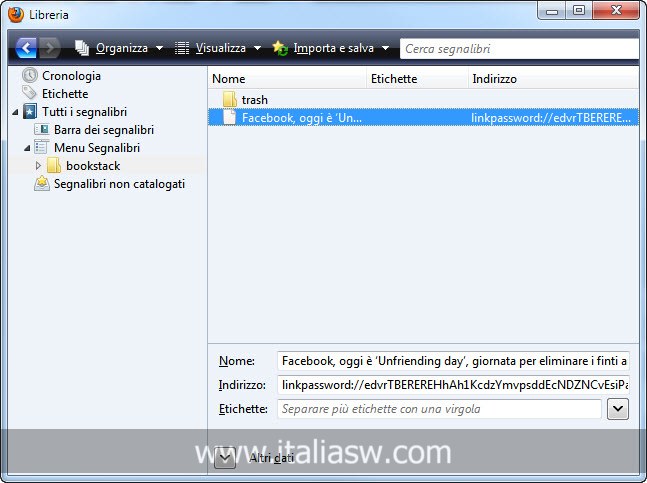This screenshot has width=647, height=483.
Task: Select Cronologia in the sidebar
Action: [x=71, y=76]
